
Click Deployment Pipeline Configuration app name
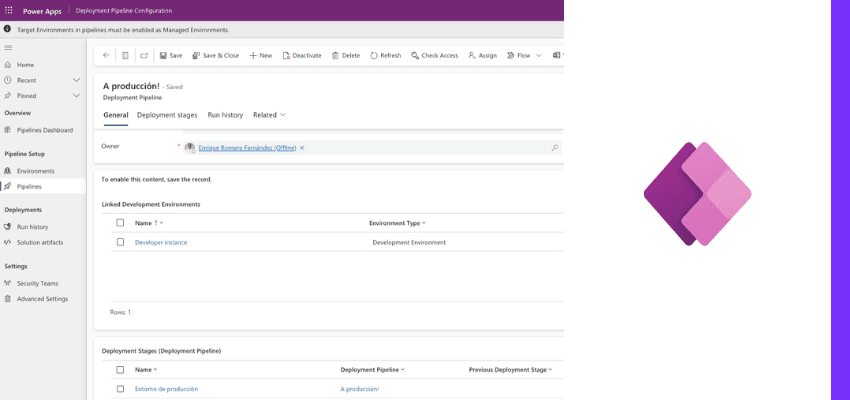tap(124, 11)
